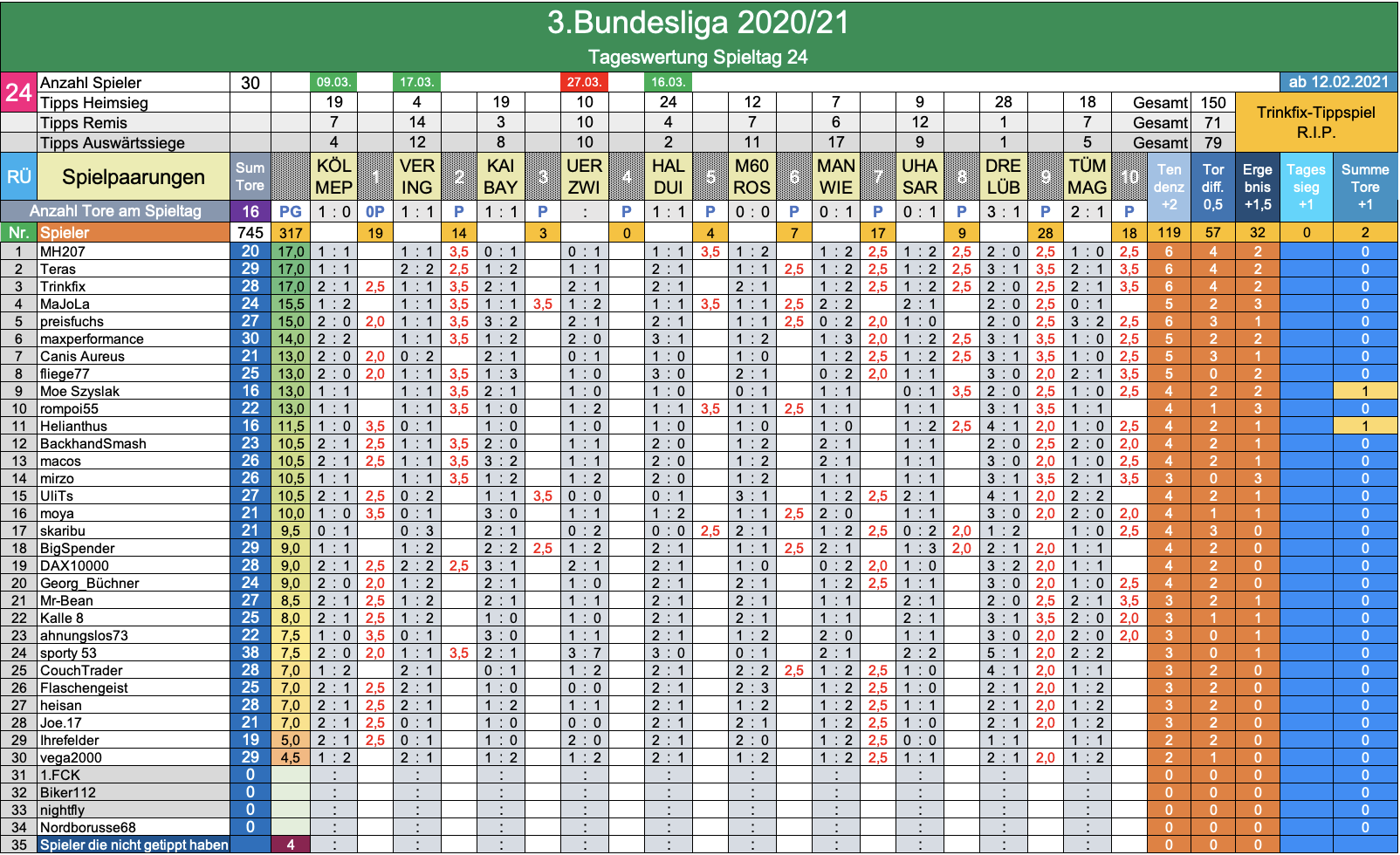
Task: Click the 'Tendenz +2' column header
Action: 1169,187
